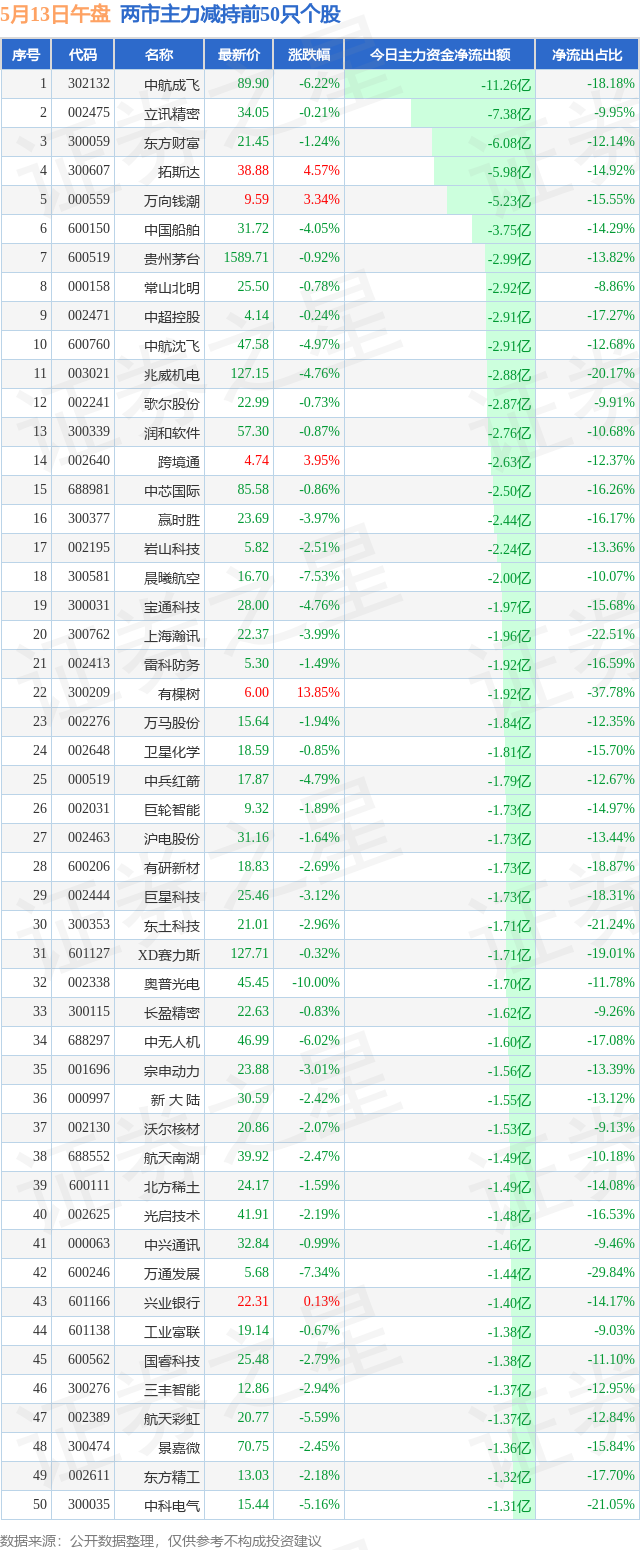Select stock name 万马股份

pyautogui.click(x=172, y=722)
